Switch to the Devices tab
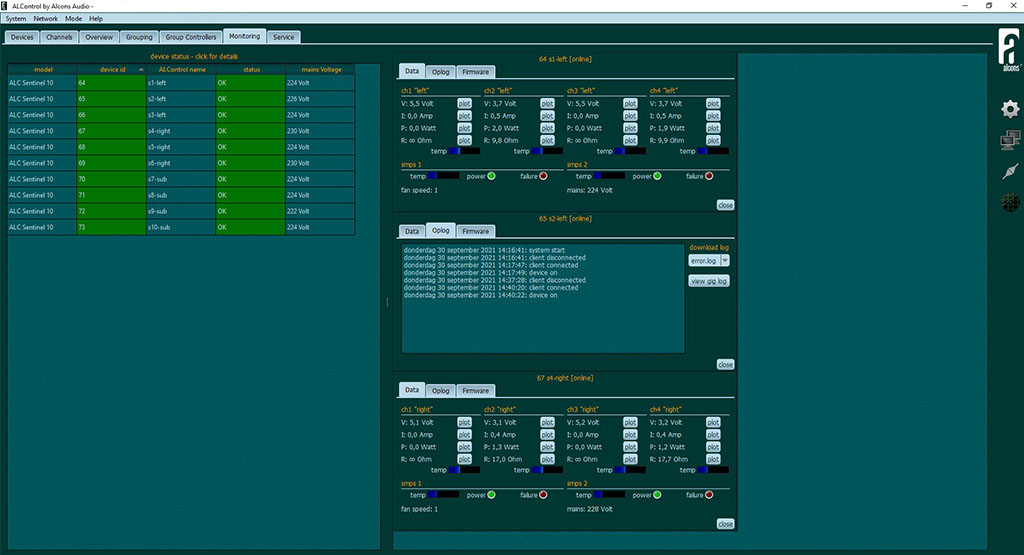The height and width of the screenshot is (555, 1024). (x=22, y=37)
